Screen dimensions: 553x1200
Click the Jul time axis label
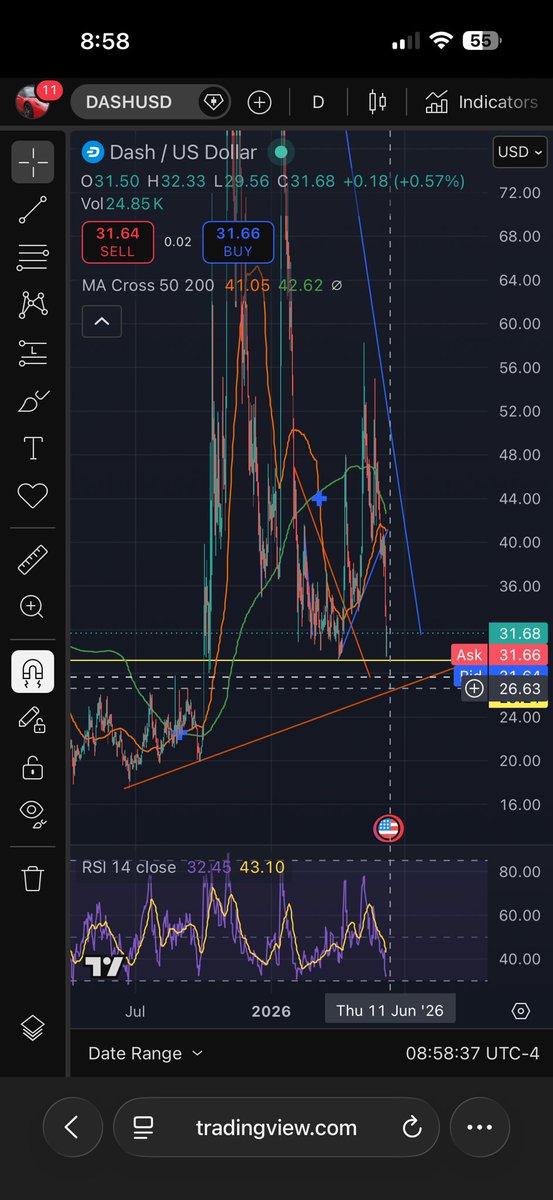tap(135, 1011)
